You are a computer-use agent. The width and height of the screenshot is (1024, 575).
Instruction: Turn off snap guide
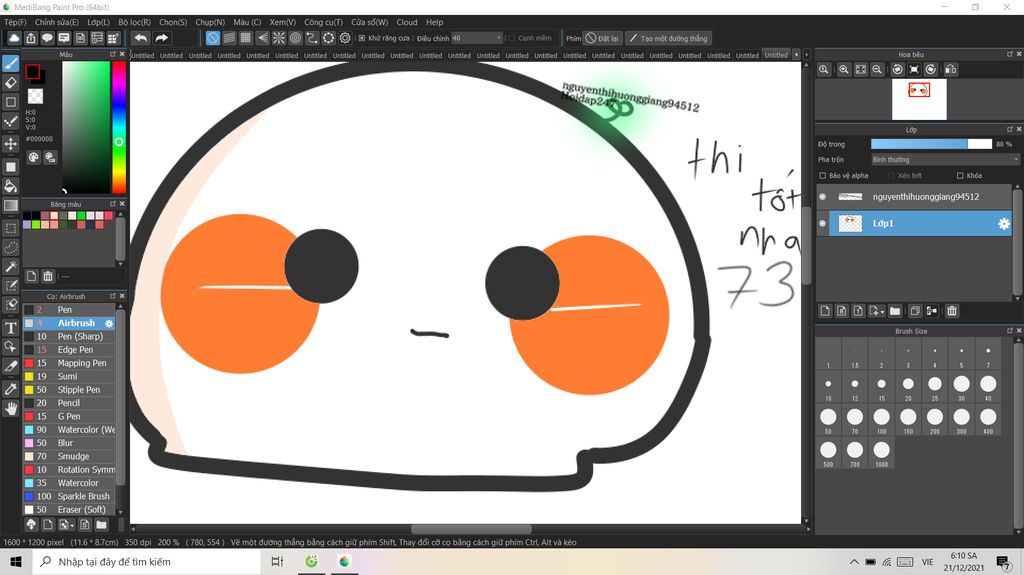[x=212, y=38]
